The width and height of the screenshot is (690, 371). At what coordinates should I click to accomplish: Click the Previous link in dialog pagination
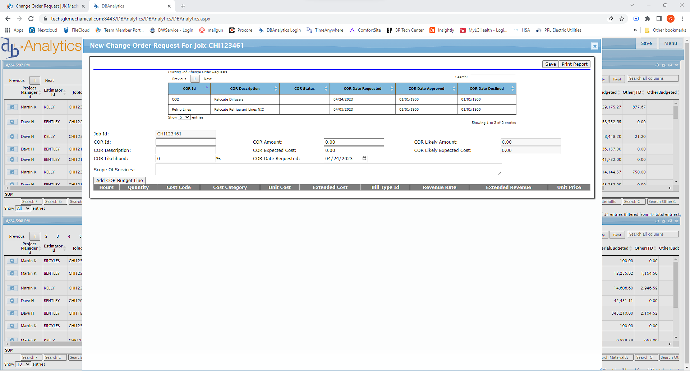pos(179,79)
